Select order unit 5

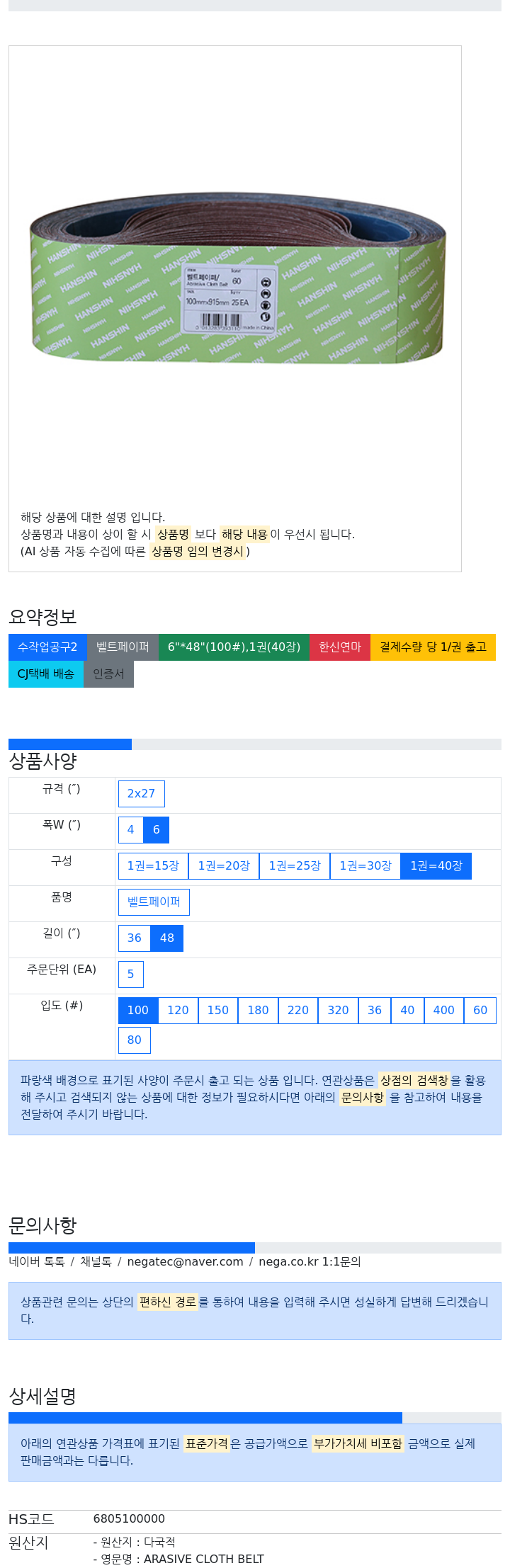tap(130, 975)
